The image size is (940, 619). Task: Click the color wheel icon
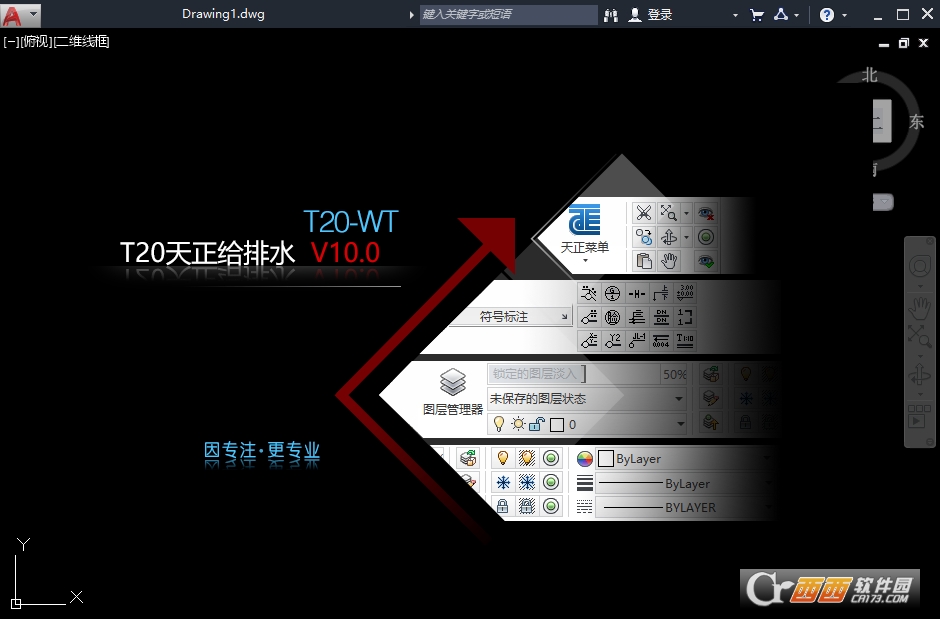tap(585, 459)
